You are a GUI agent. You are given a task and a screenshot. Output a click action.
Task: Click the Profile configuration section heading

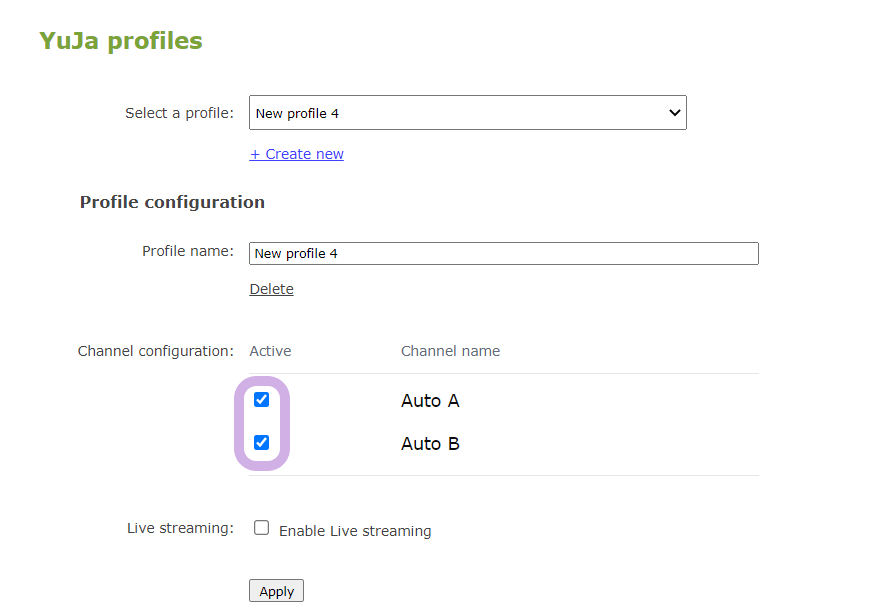click(172, 202)
